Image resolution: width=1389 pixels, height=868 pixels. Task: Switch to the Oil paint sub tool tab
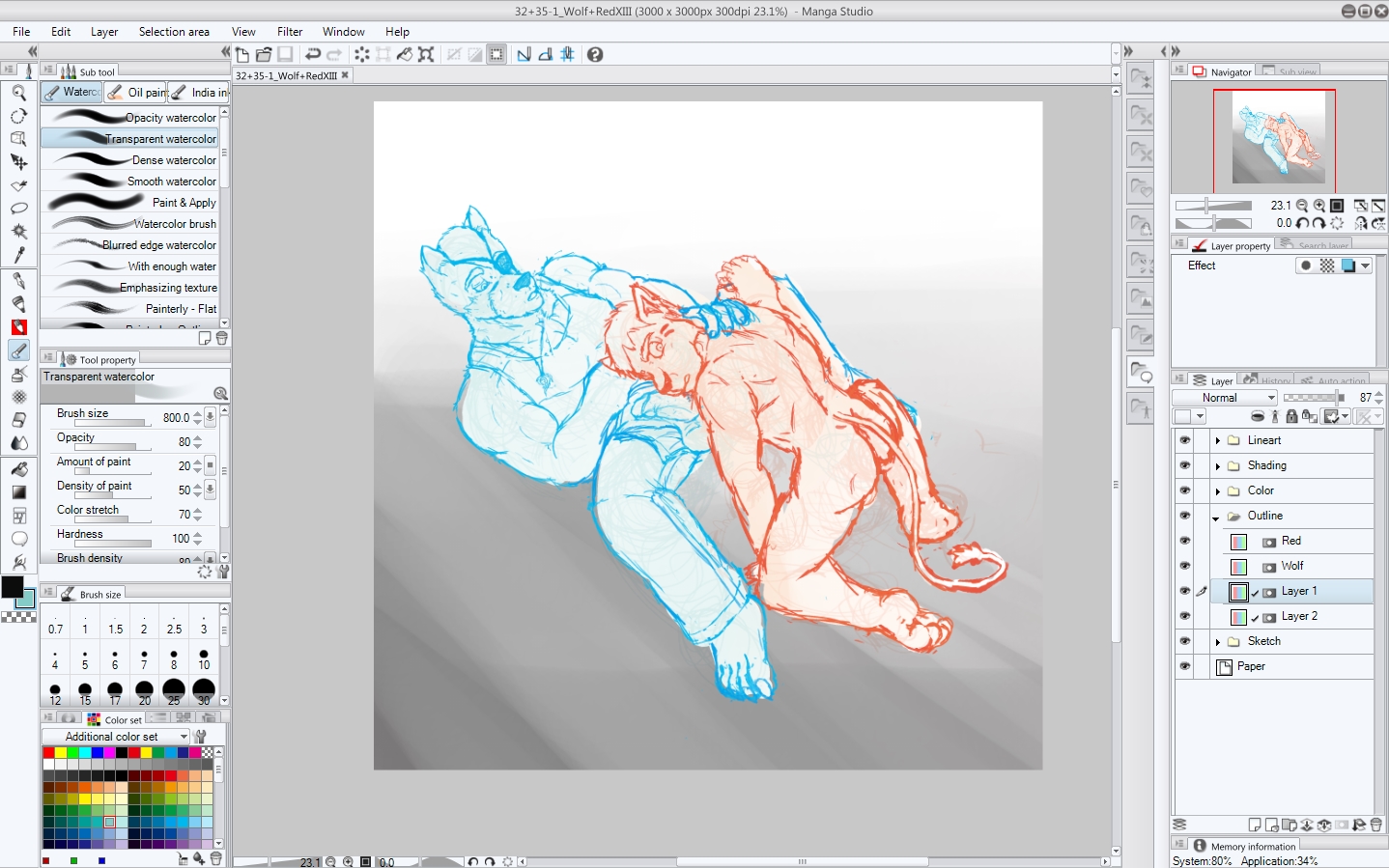pyautogui.click(x=135, y=93)
